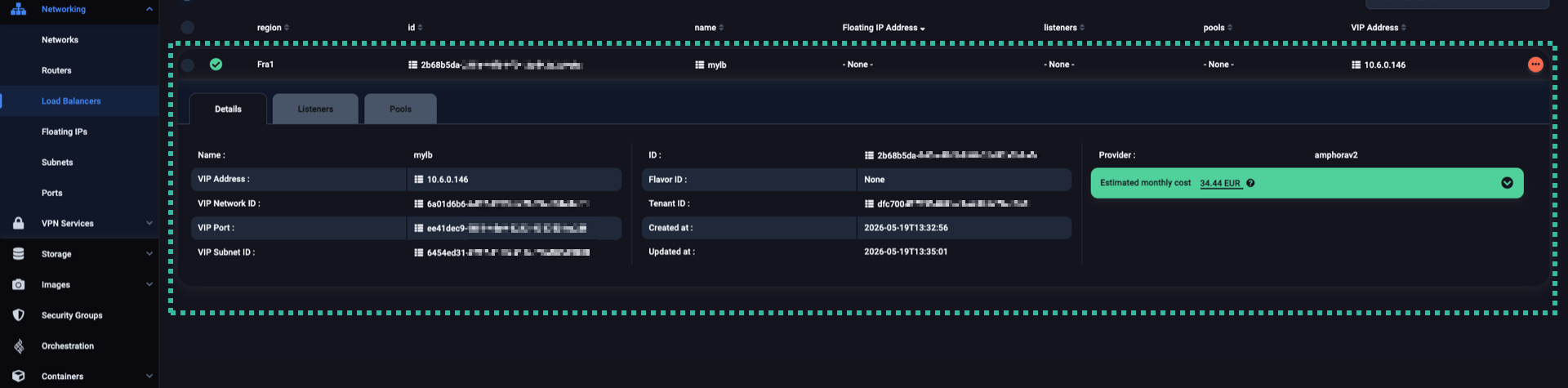Viewport: 1568px width, 388px height.
Task: Copy VIP Address in details icon
Action: (418, 180)
